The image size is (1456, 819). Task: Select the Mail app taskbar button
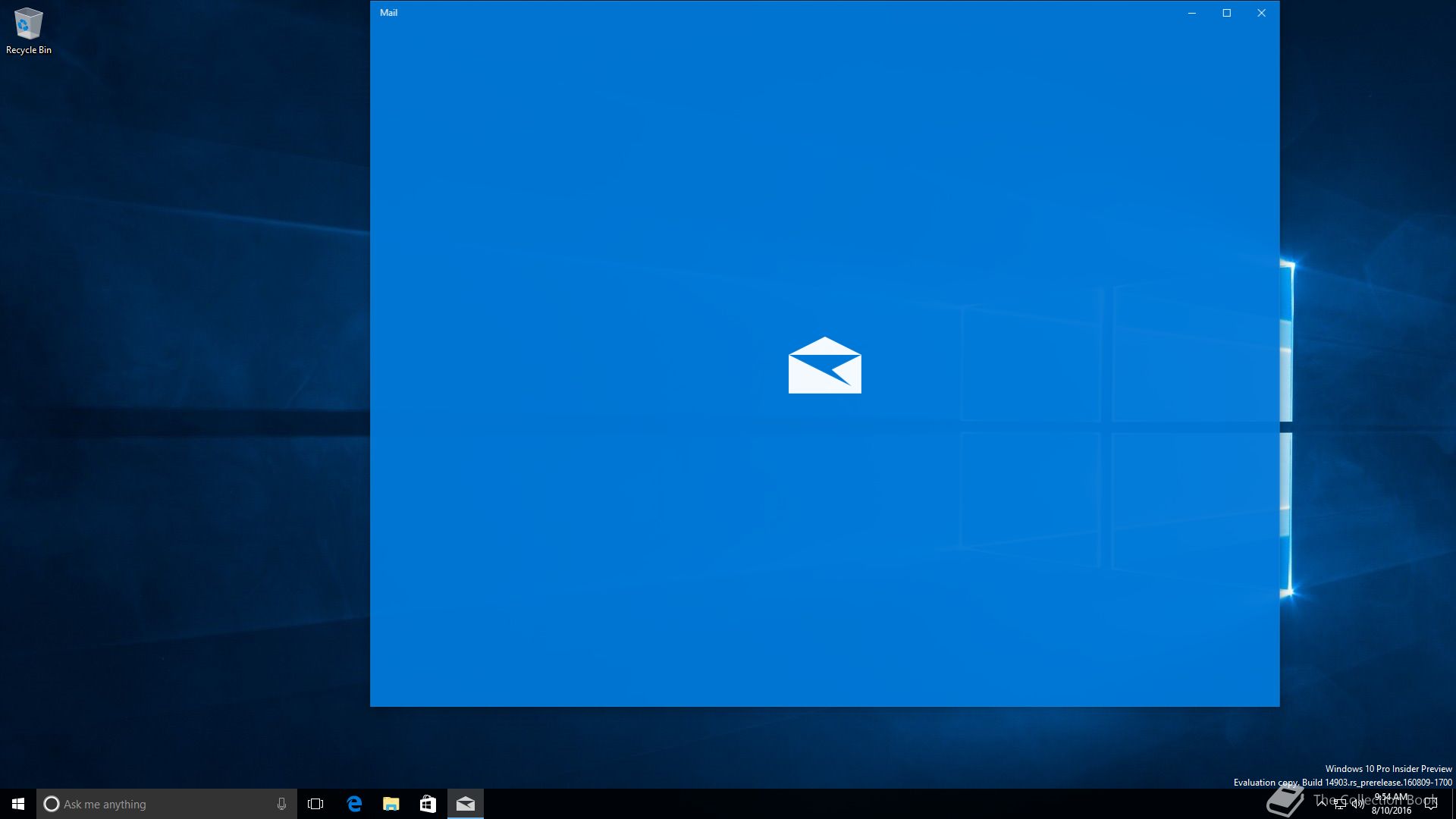pos(466,804)
